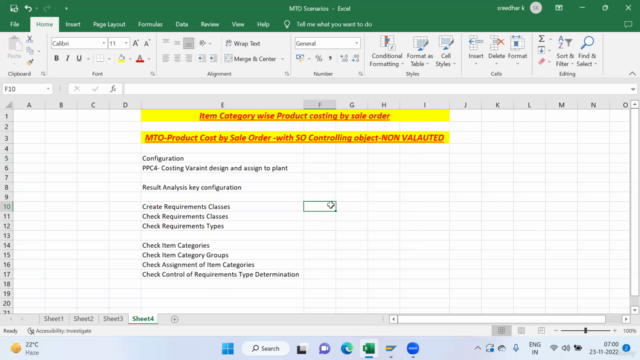Toggle center horizontal alignment

pos(177,59)
